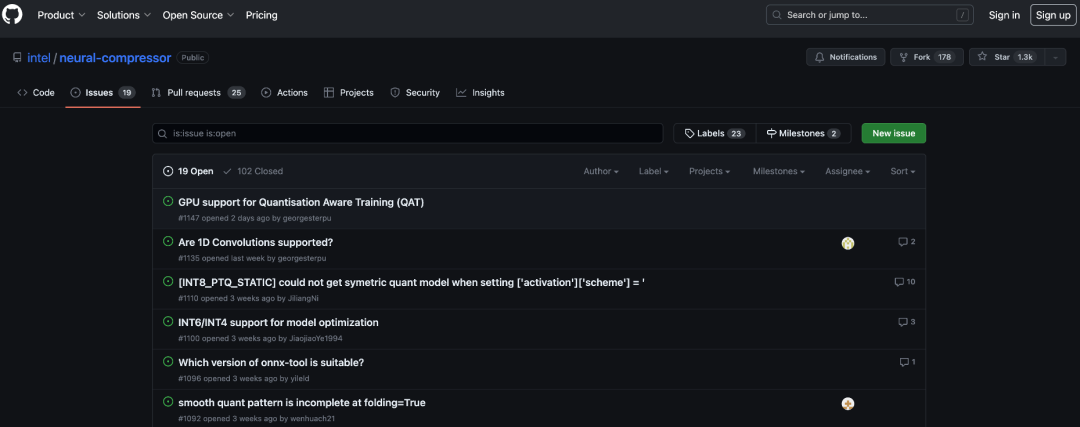Image resolution: width=1080 pixels, height=427 pixels.
Task: Click author wenhuach21 on issue #1092
Action: 311,418
